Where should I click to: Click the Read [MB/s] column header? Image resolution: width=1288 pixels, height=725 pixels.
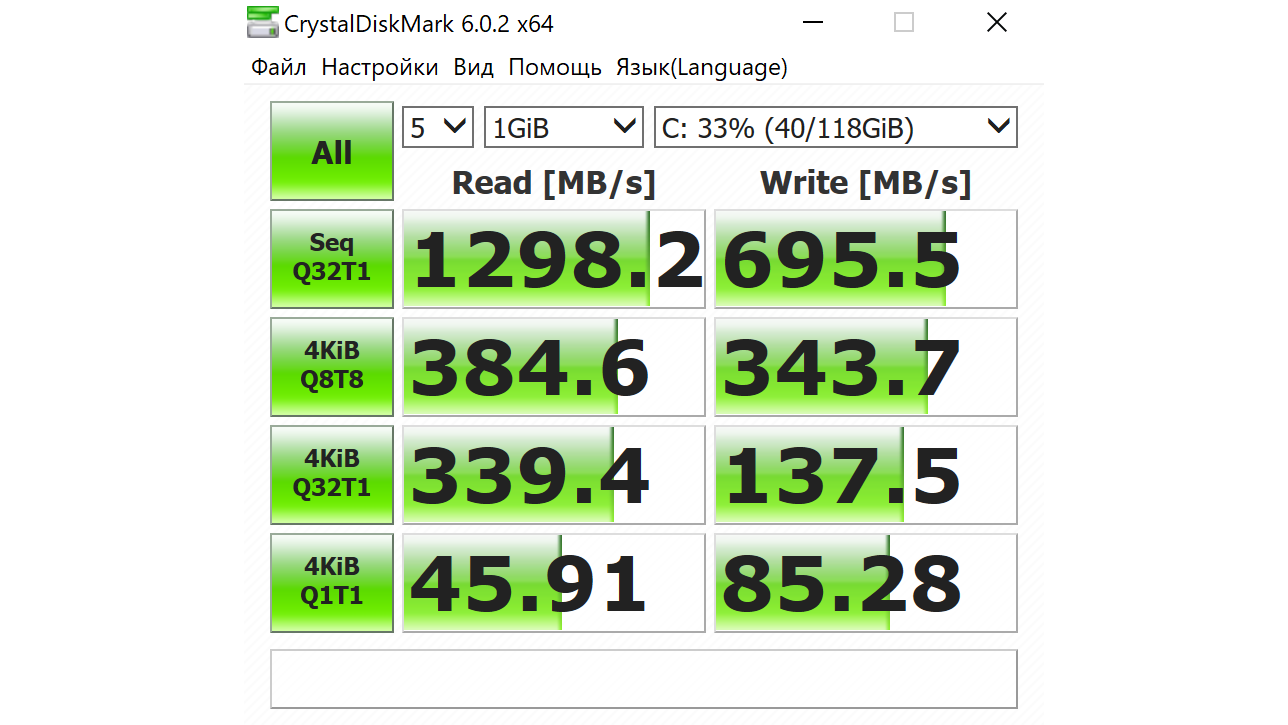(554, 183)
